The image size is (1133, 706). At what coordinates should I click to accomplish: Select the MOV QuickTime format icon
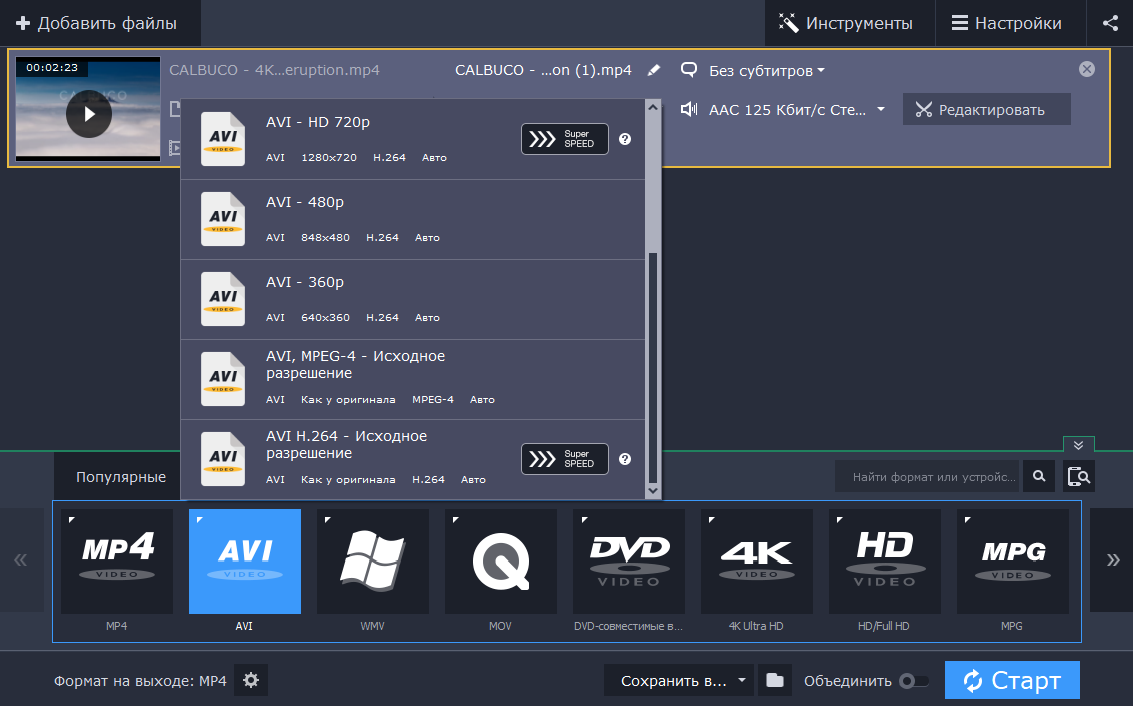pos(501,561)
